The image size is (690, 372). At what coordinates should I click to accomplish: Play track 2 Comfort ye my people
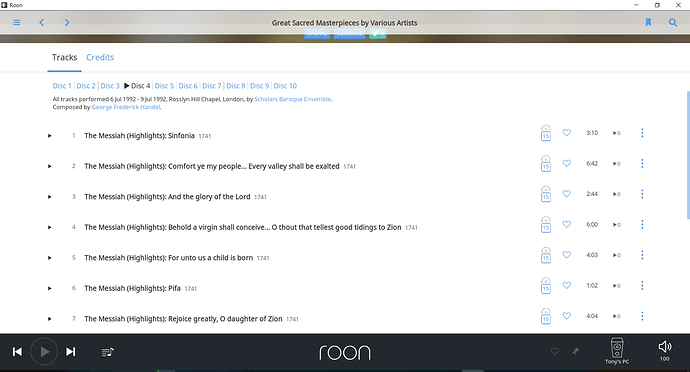tap(50, 166)
